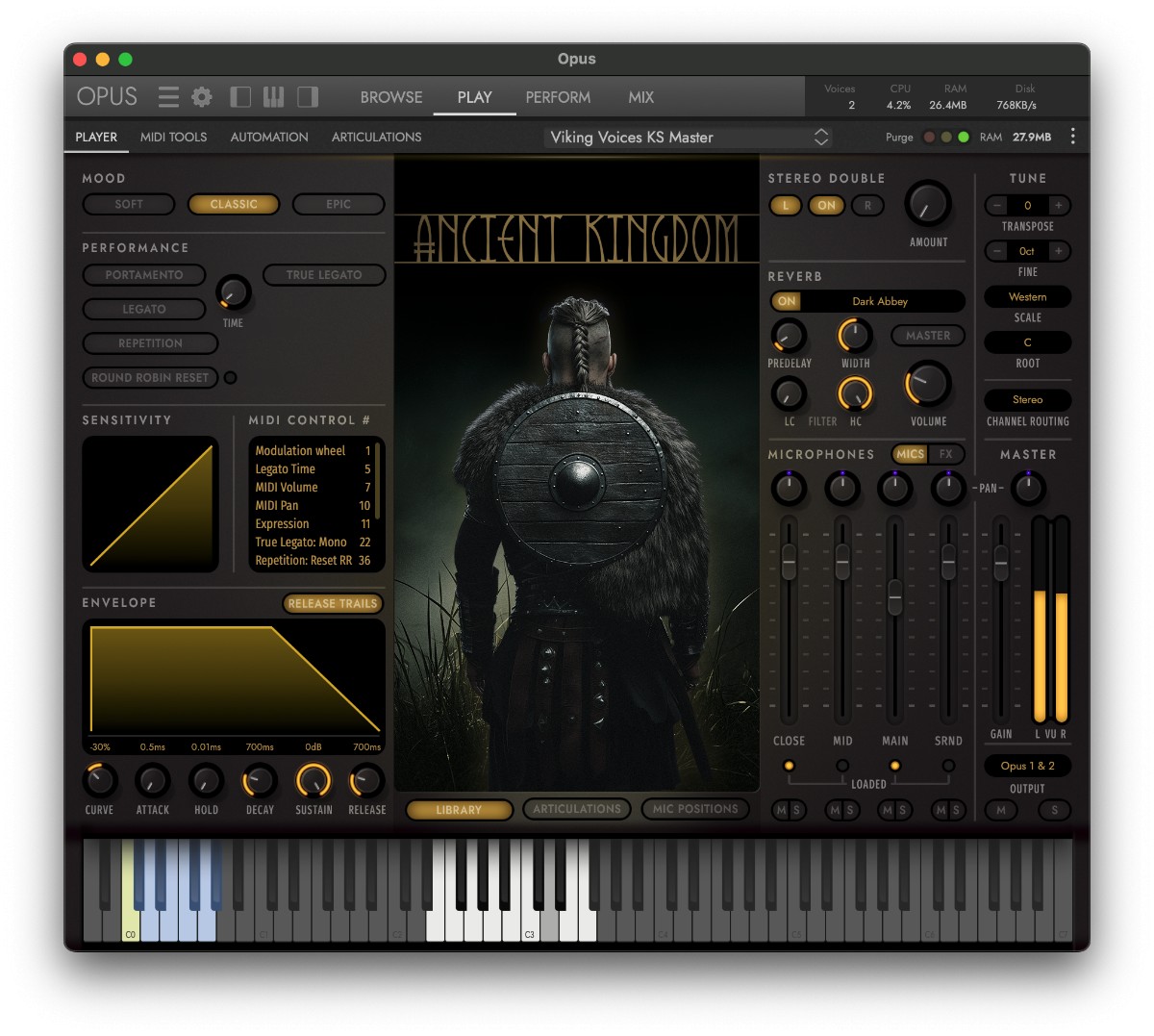
Task: Enable True Legato
Action: pyautogui.click(x=324, y=275)
